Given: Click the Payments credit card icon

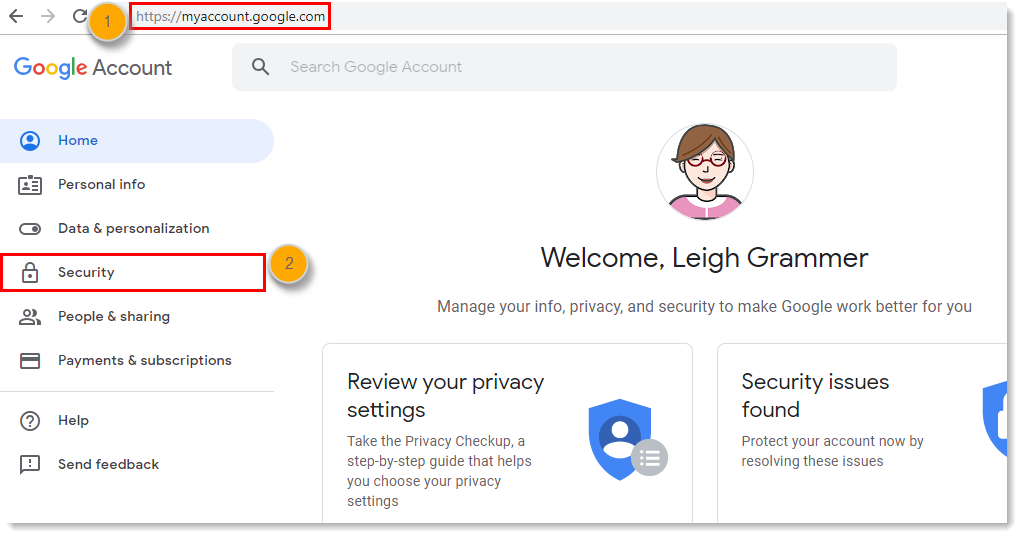Looking at the screenshot, I should (x=30, y=361).
